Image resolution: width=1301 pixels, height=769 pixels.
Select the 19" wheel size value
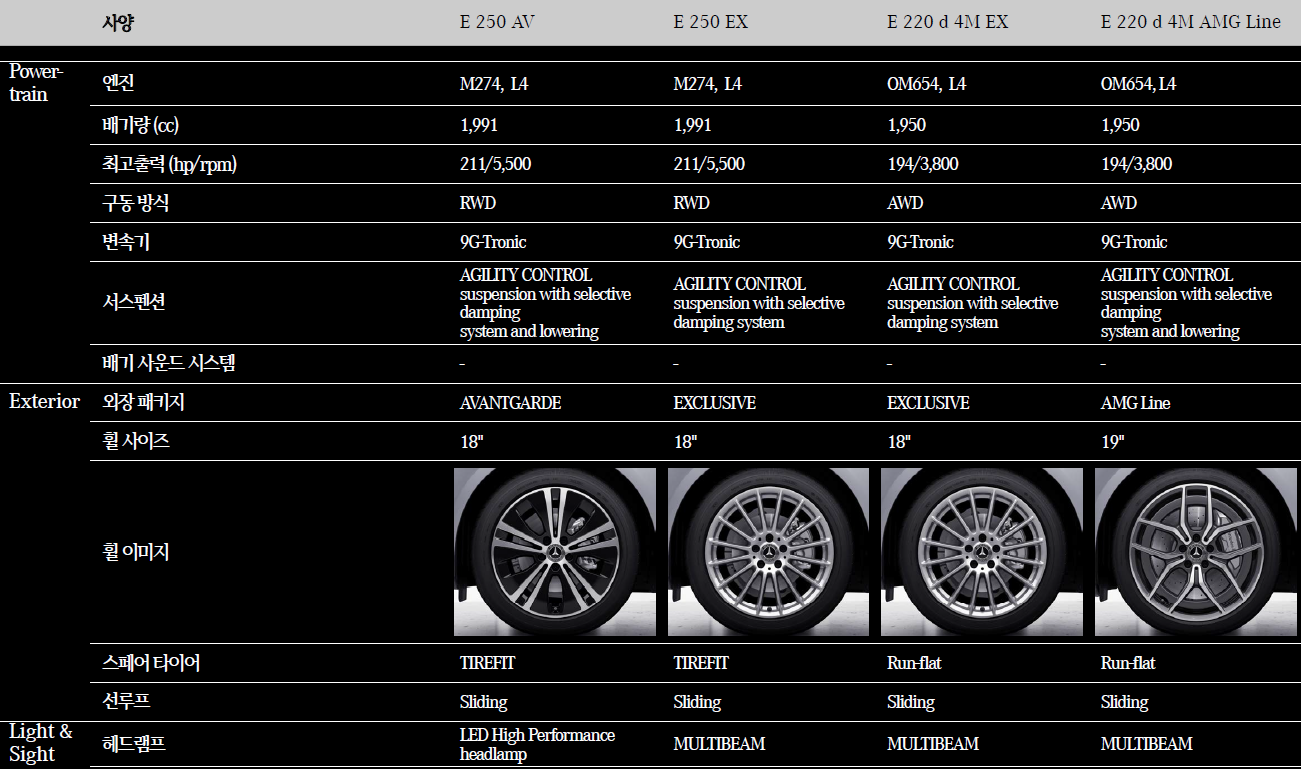click(x=1112, y=442)
